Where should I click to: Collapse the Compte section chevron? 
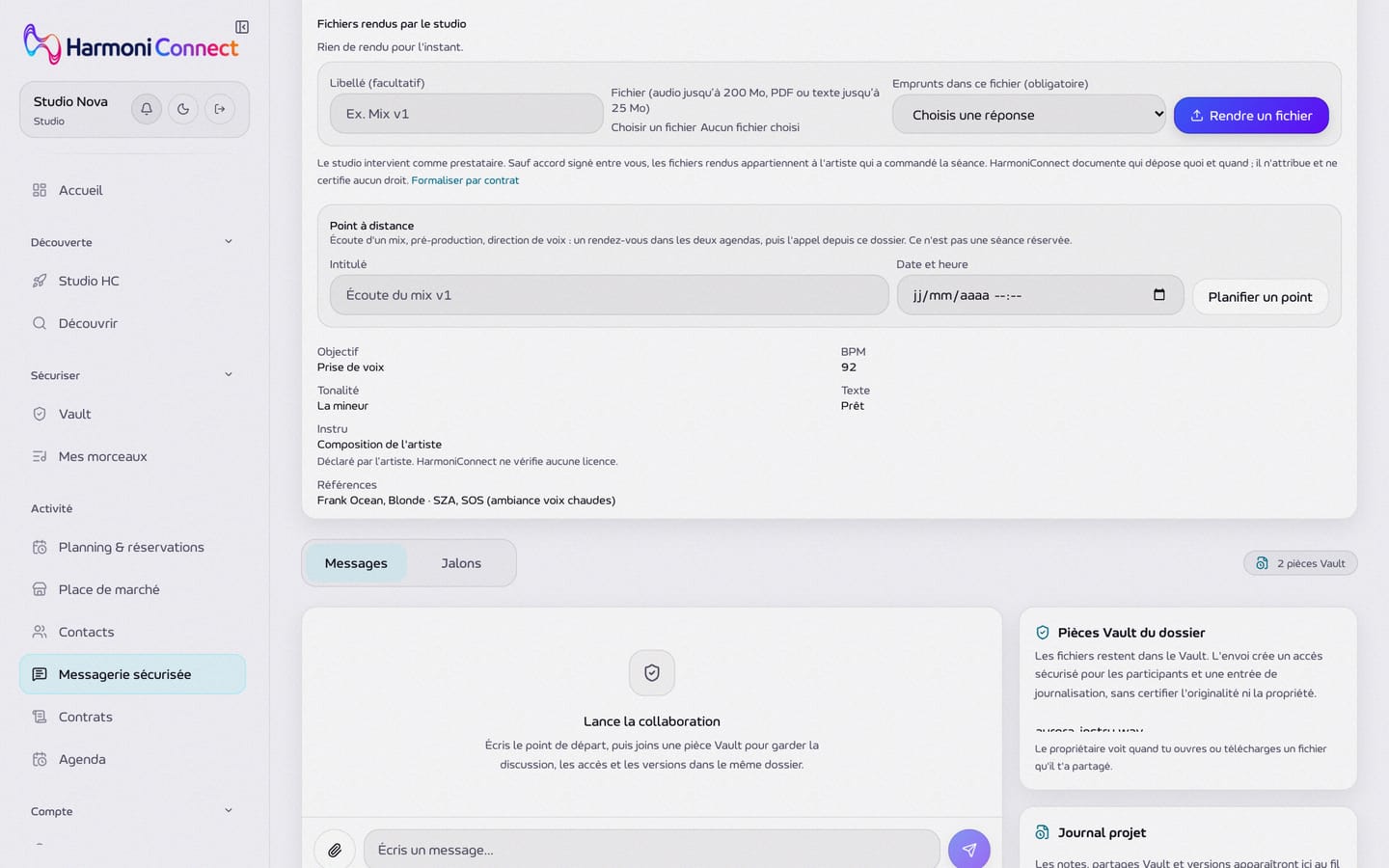[x=229, y=811]
